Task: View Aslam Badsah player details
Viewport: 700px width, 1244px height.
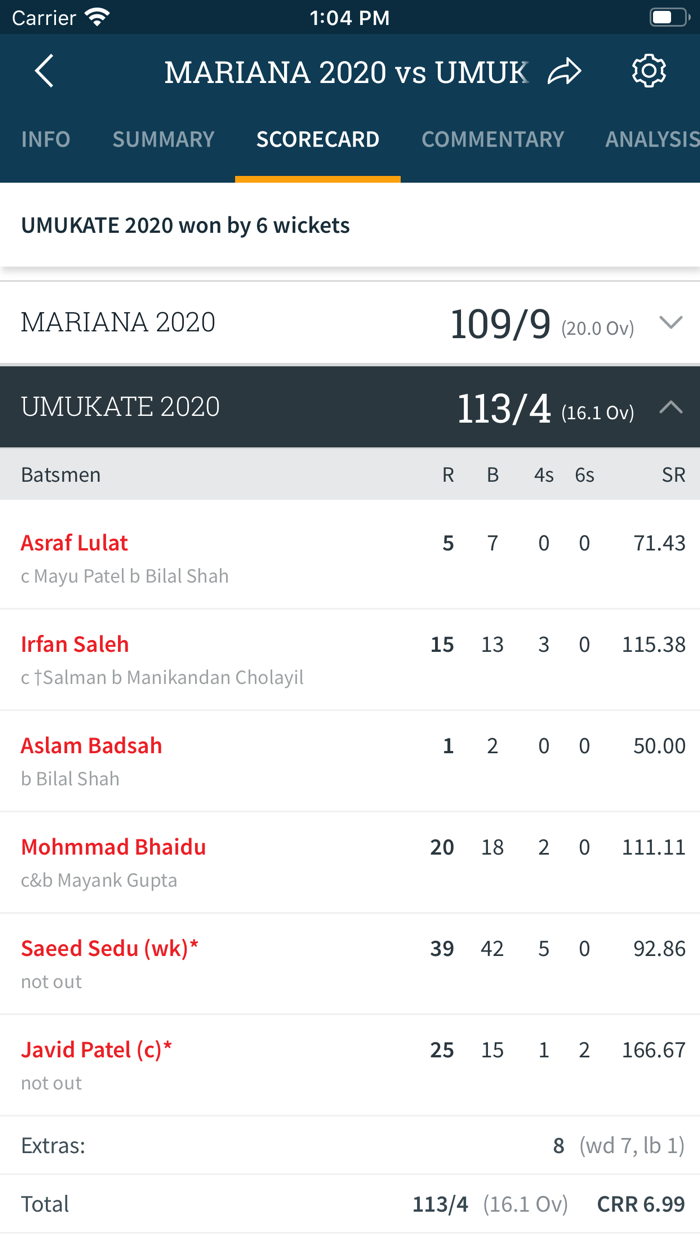Action: (x=91, y=745)
